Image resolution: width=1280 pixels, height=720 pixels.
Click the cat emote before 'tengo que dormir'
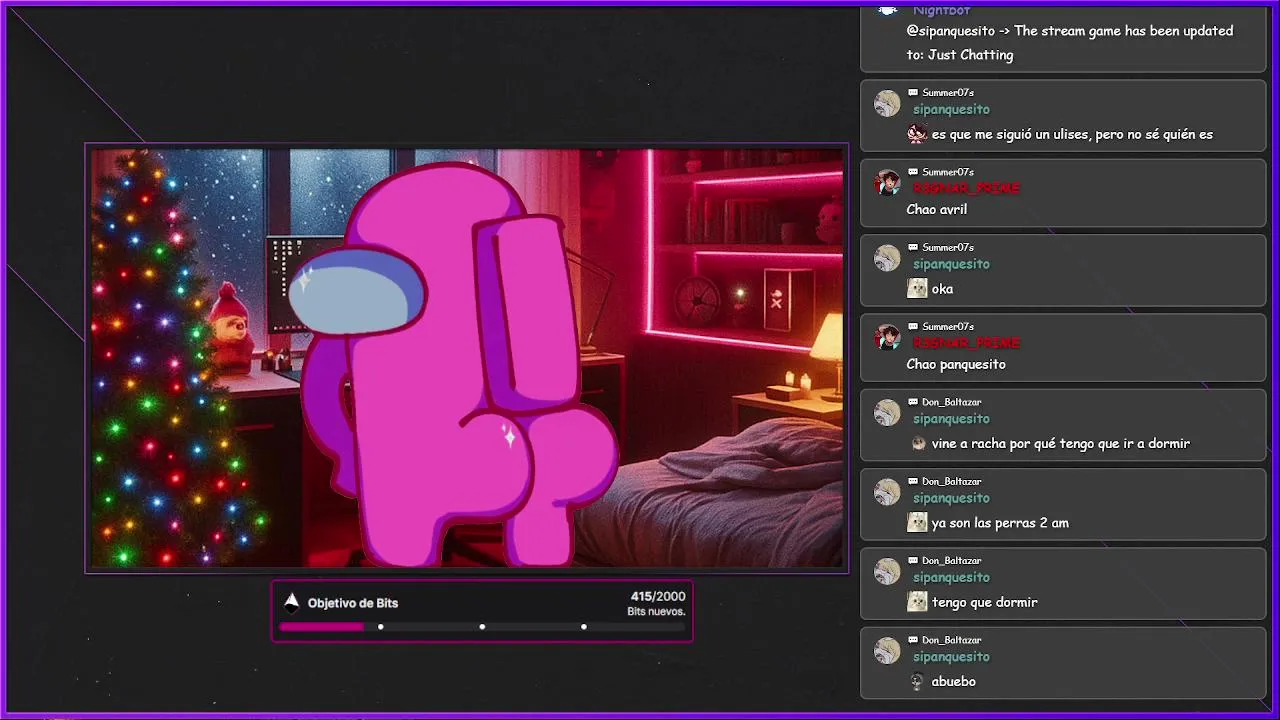(x=917, y=601)
